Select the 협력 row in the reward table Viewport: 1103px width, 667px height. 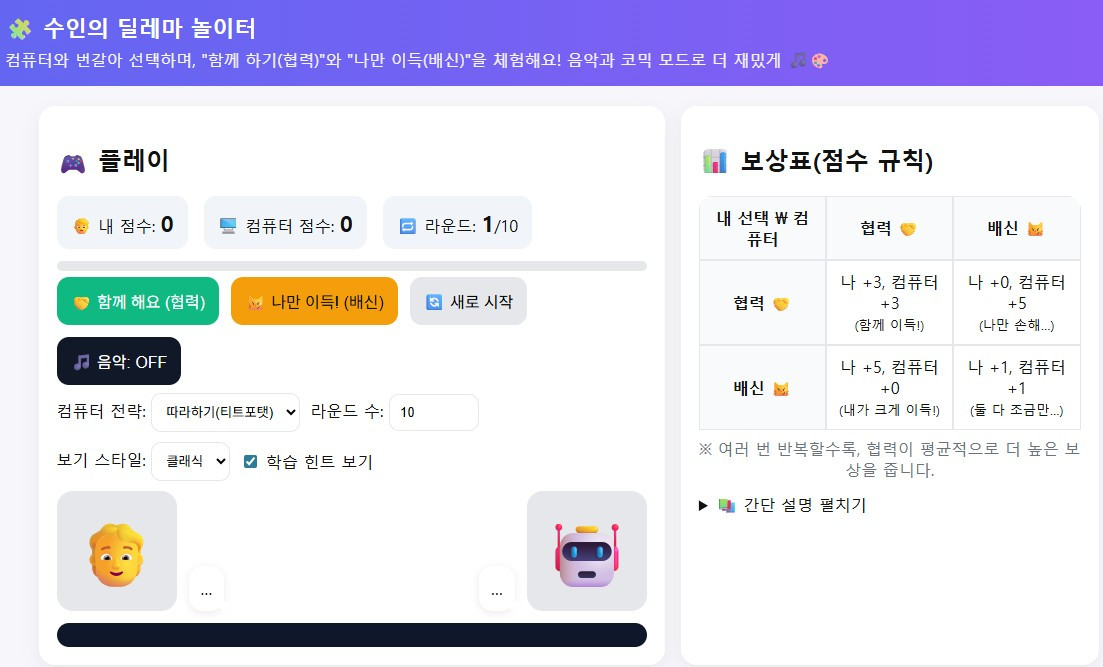(762, 302)
